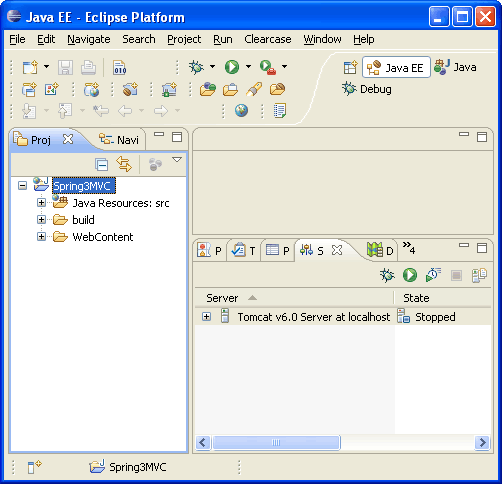Click the Servers view horizontal scrollbar thumb
Screen dimensions: 502x484
[276, 443]
